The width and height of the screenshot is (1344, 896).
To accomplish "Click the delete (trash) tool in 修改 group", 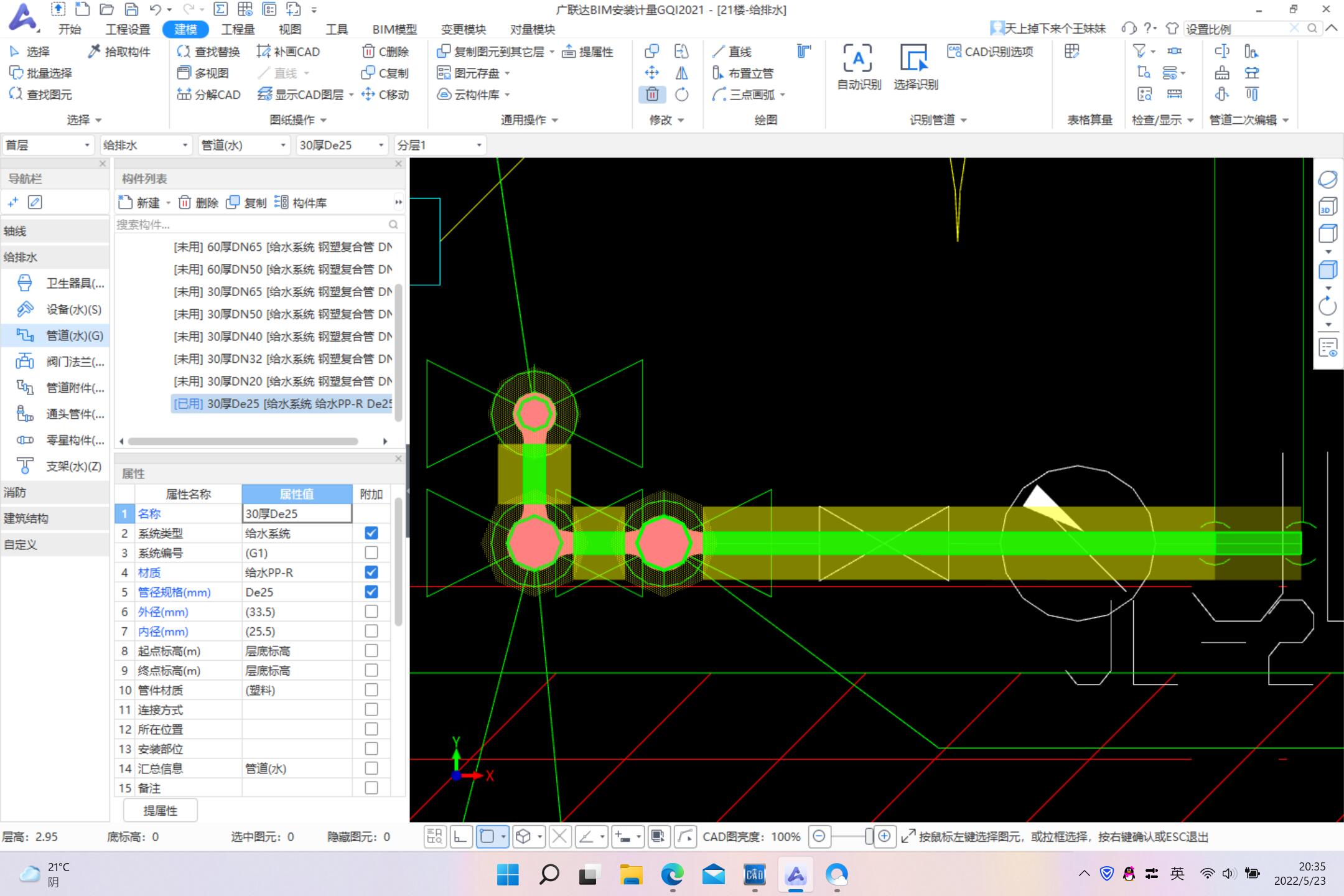I will tap(652, 95).
